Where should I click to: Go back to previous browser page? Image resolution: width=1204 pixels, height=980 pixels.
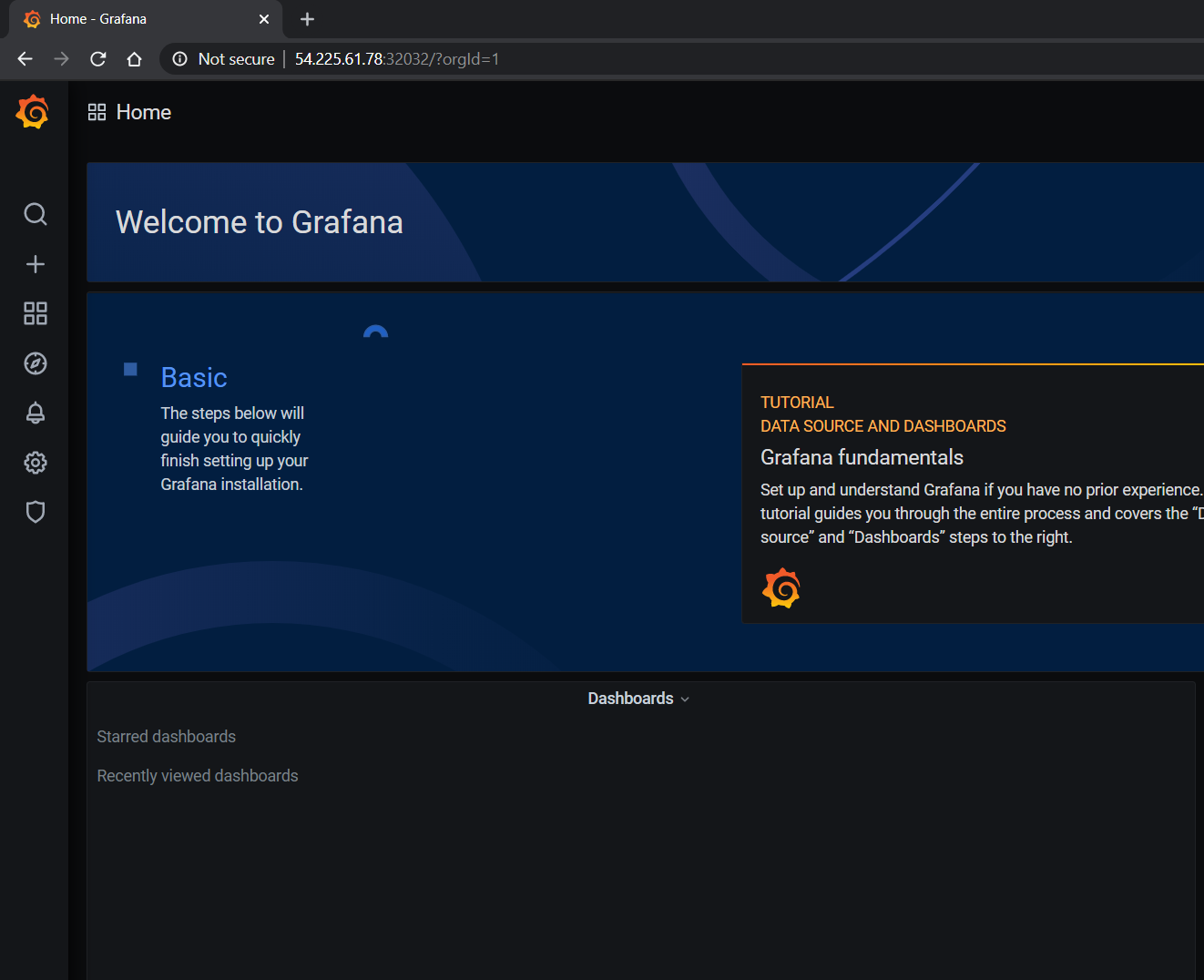click(x=26, y=59)
